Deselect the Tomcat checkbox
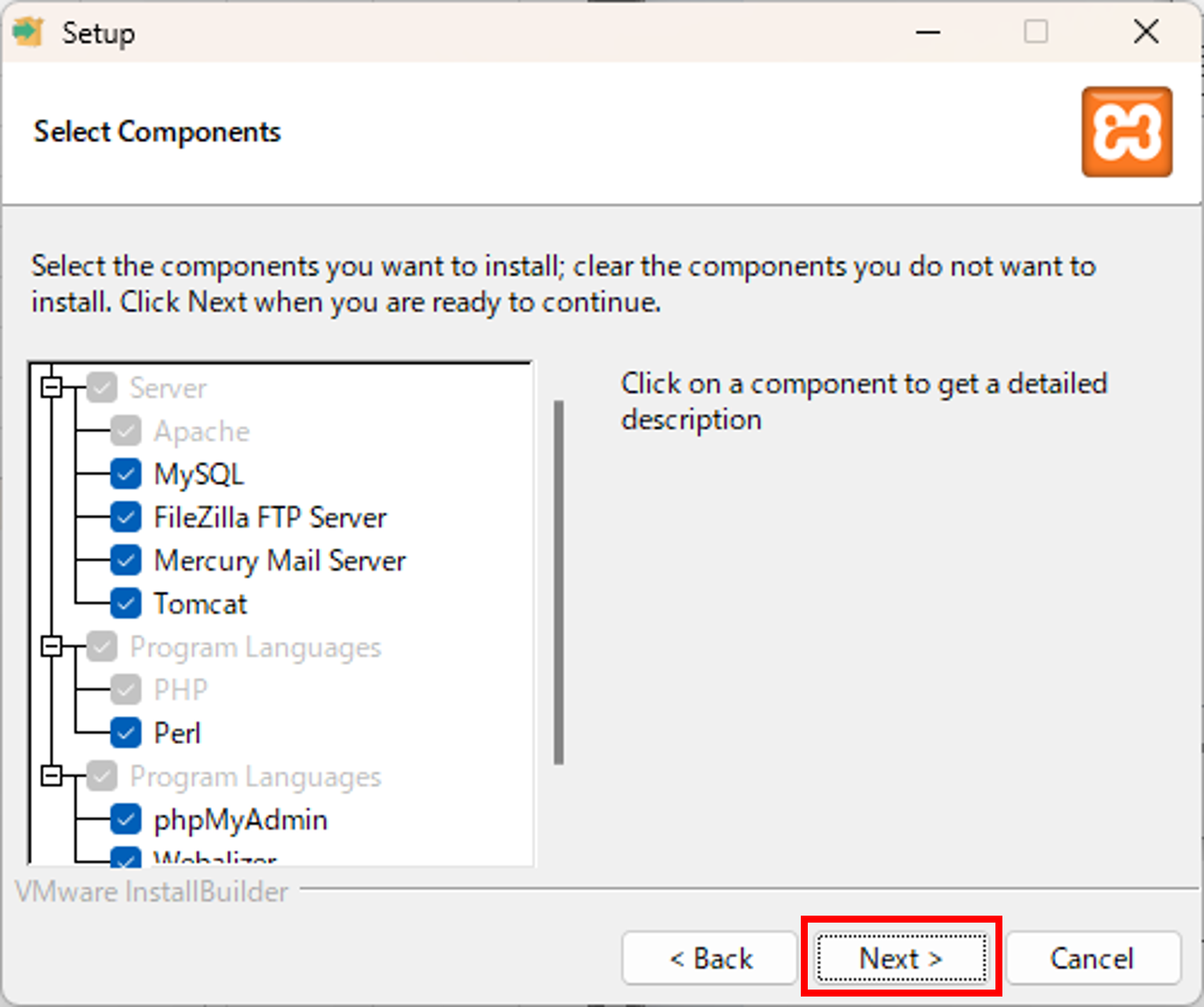The image size is (1204, 1007). [125, 604]
